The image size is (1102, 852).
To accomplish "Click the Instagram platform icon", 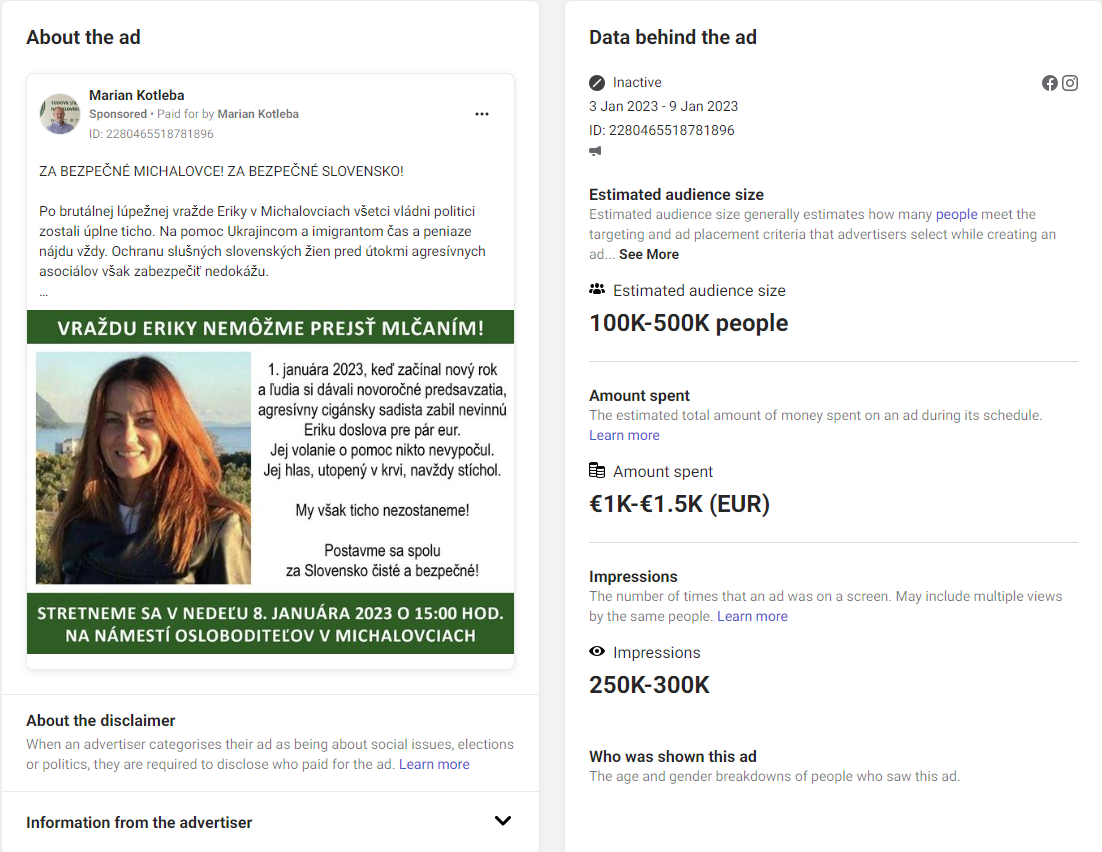I will tap(1070, 83).
